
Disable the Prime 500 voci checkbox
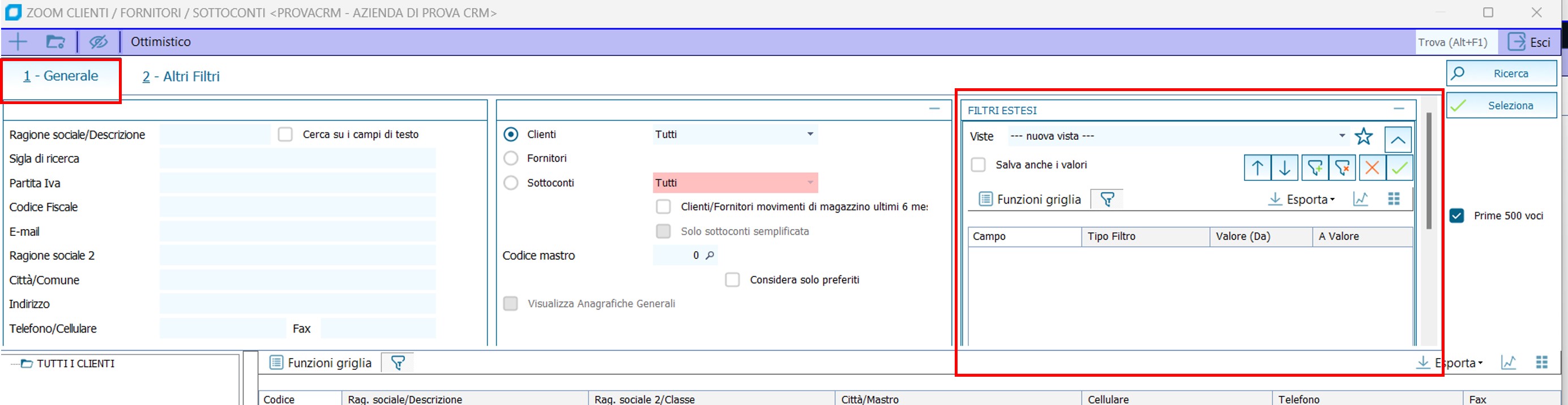pos(1456,216)
